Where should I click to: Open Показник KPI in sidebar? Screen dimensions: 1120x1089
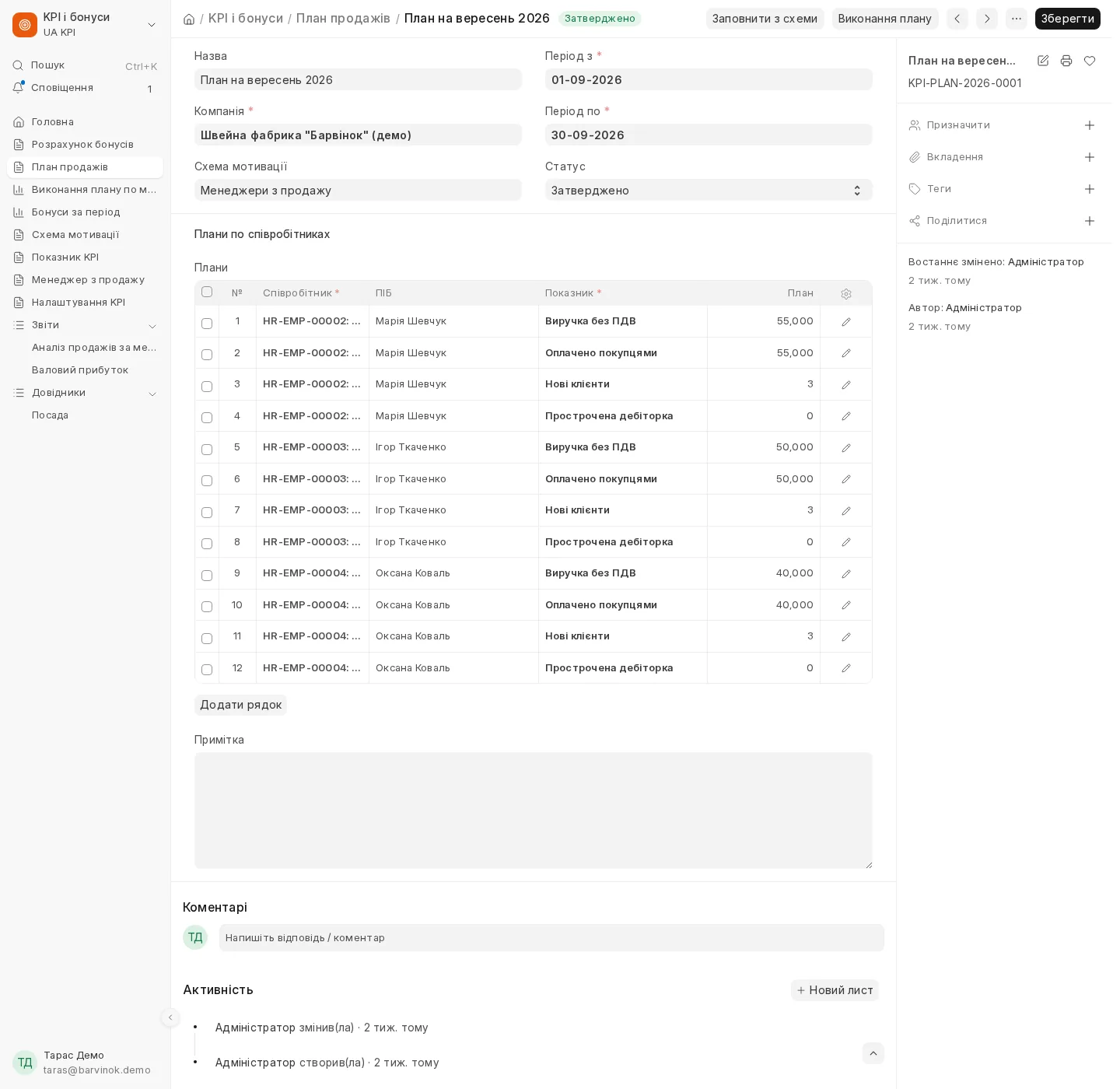pos(85,257)
